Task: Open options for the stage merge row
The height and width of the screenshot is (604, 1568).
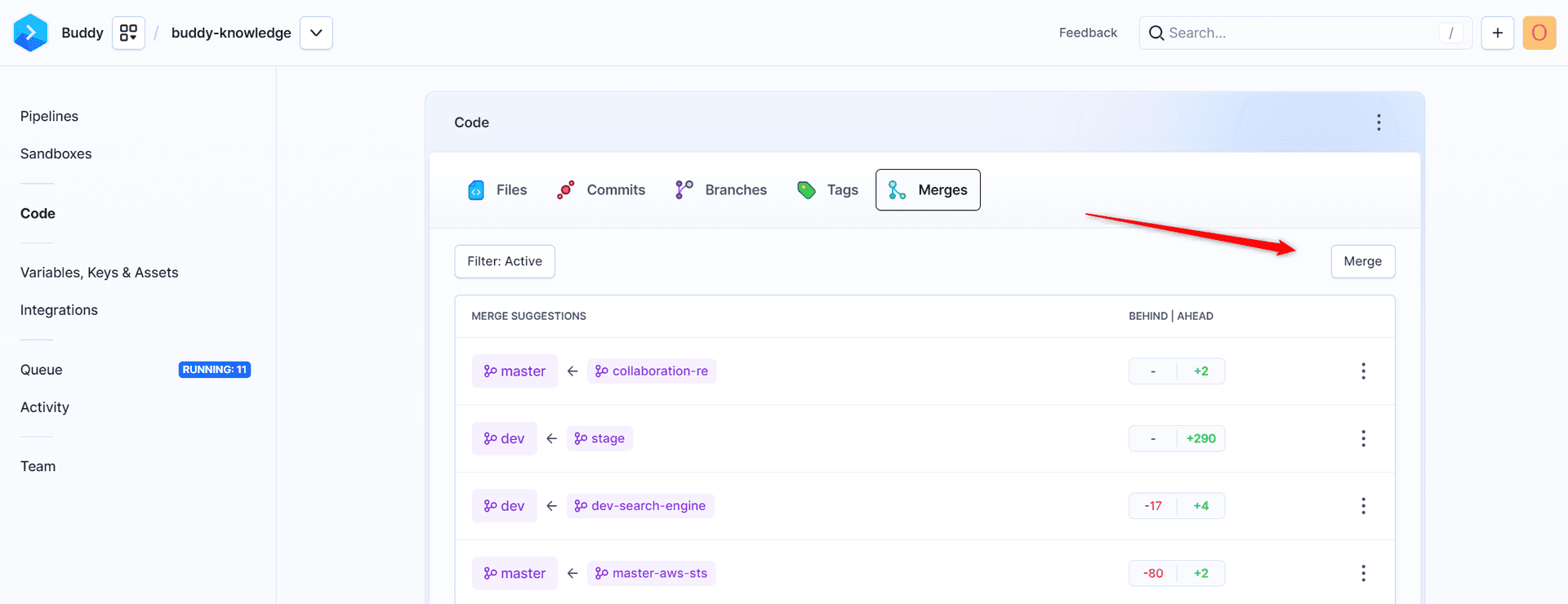Action: point(1363,438)
